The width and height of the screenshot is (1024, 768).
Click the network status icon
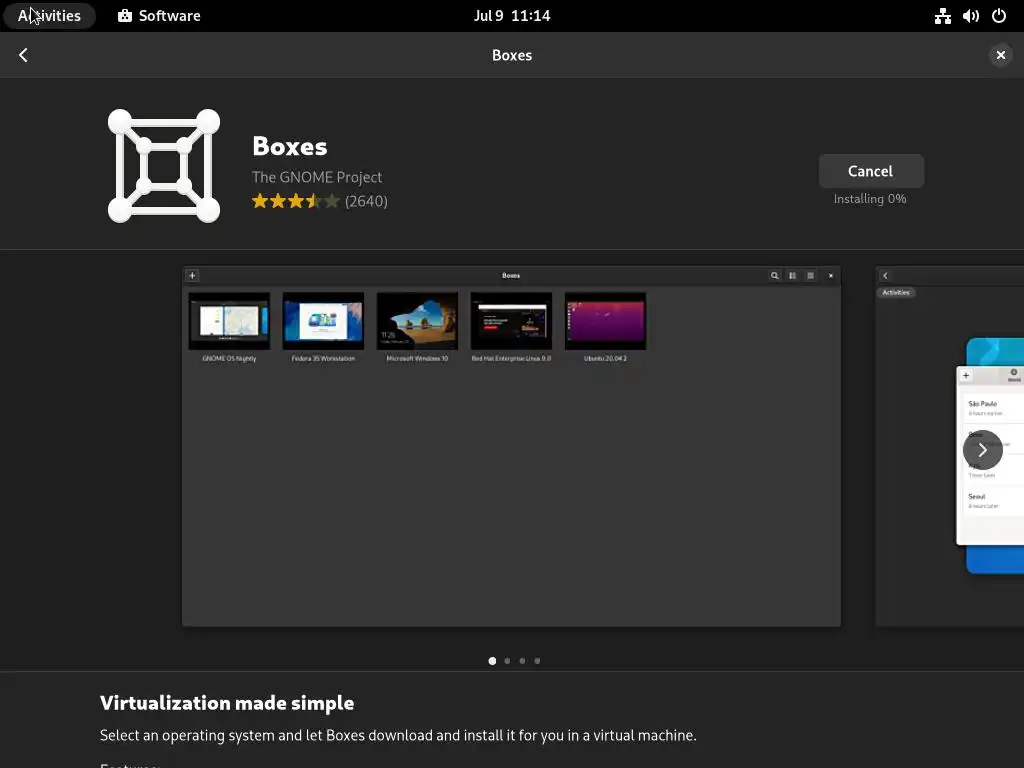pos(942,16)
